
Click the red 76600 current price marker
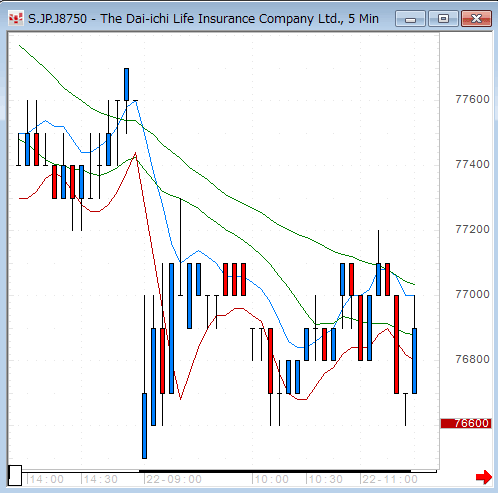[x=466, y=423]
